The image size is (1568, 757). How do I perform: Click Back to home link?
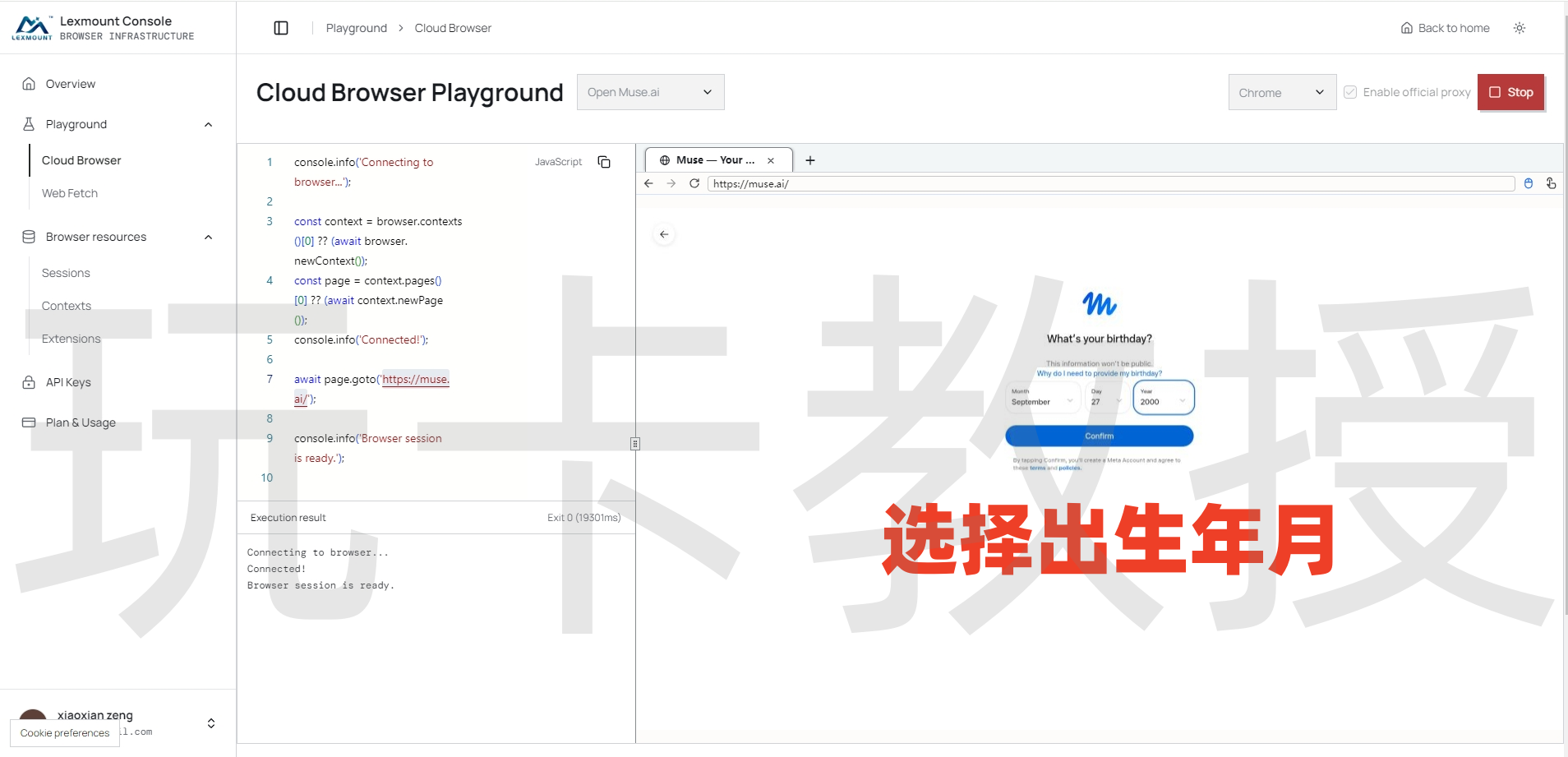point(1446,28)
